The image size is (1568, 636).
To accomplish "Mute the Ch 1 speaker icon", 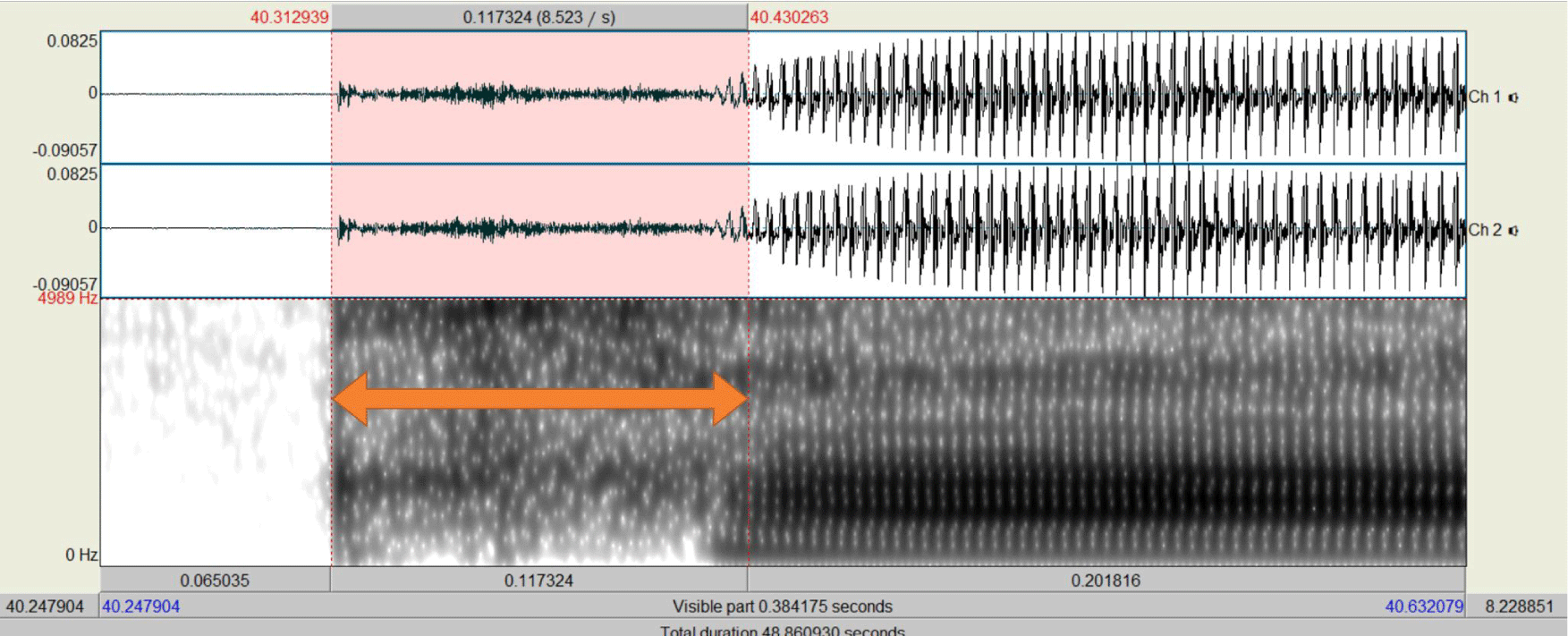I will tap(1513, 98).
